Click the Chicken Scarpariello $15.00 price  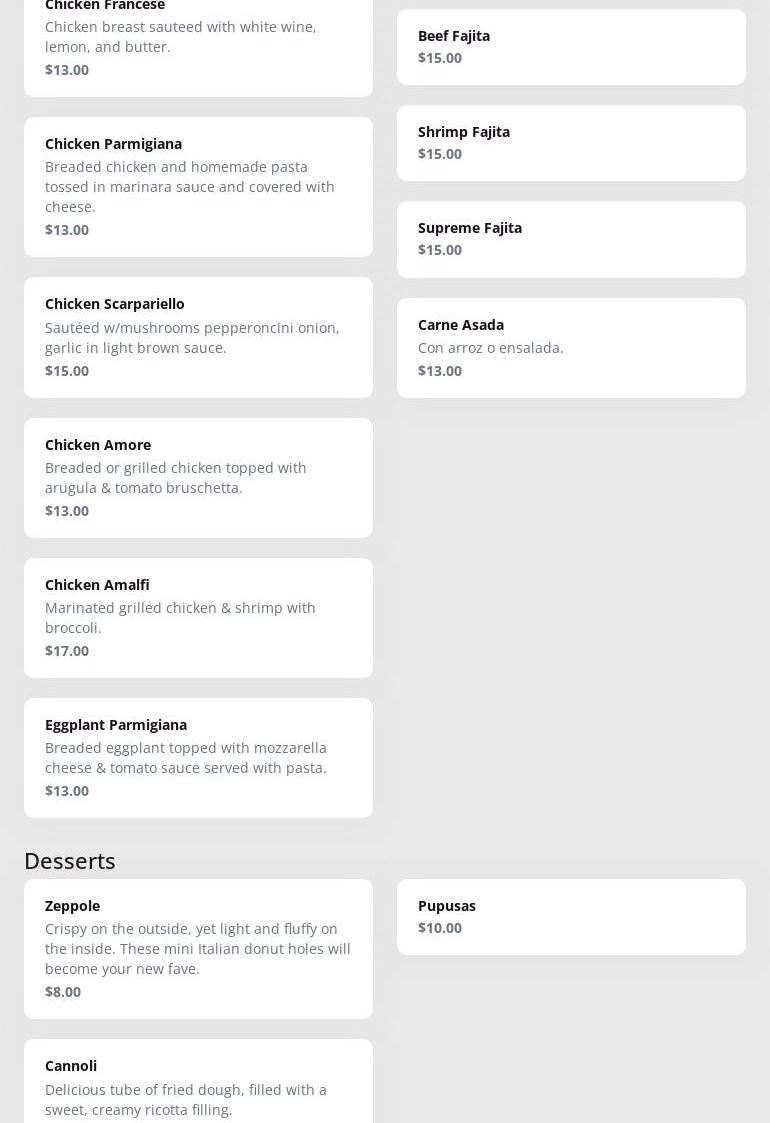67,371
